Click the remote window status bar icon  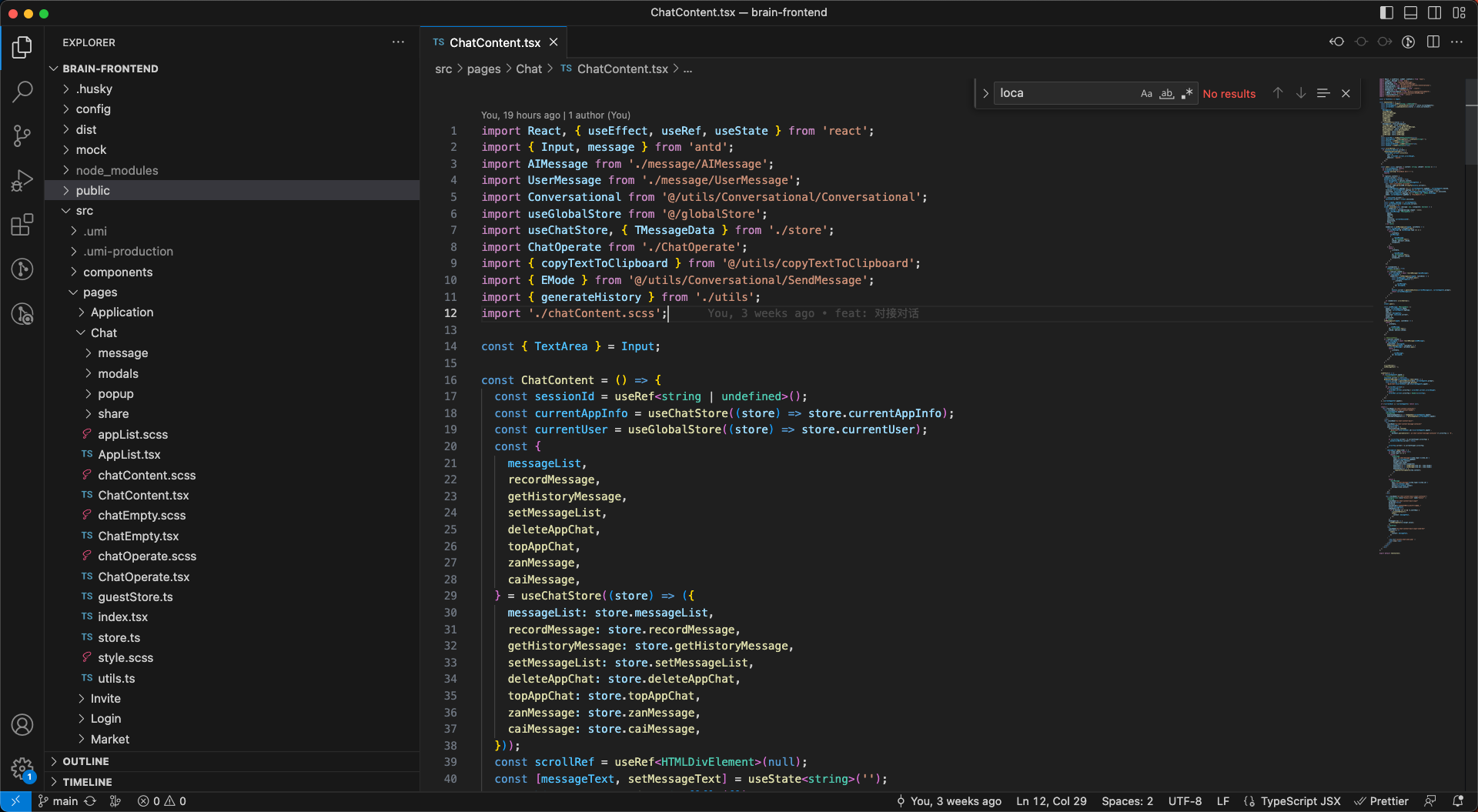point(15,801)
